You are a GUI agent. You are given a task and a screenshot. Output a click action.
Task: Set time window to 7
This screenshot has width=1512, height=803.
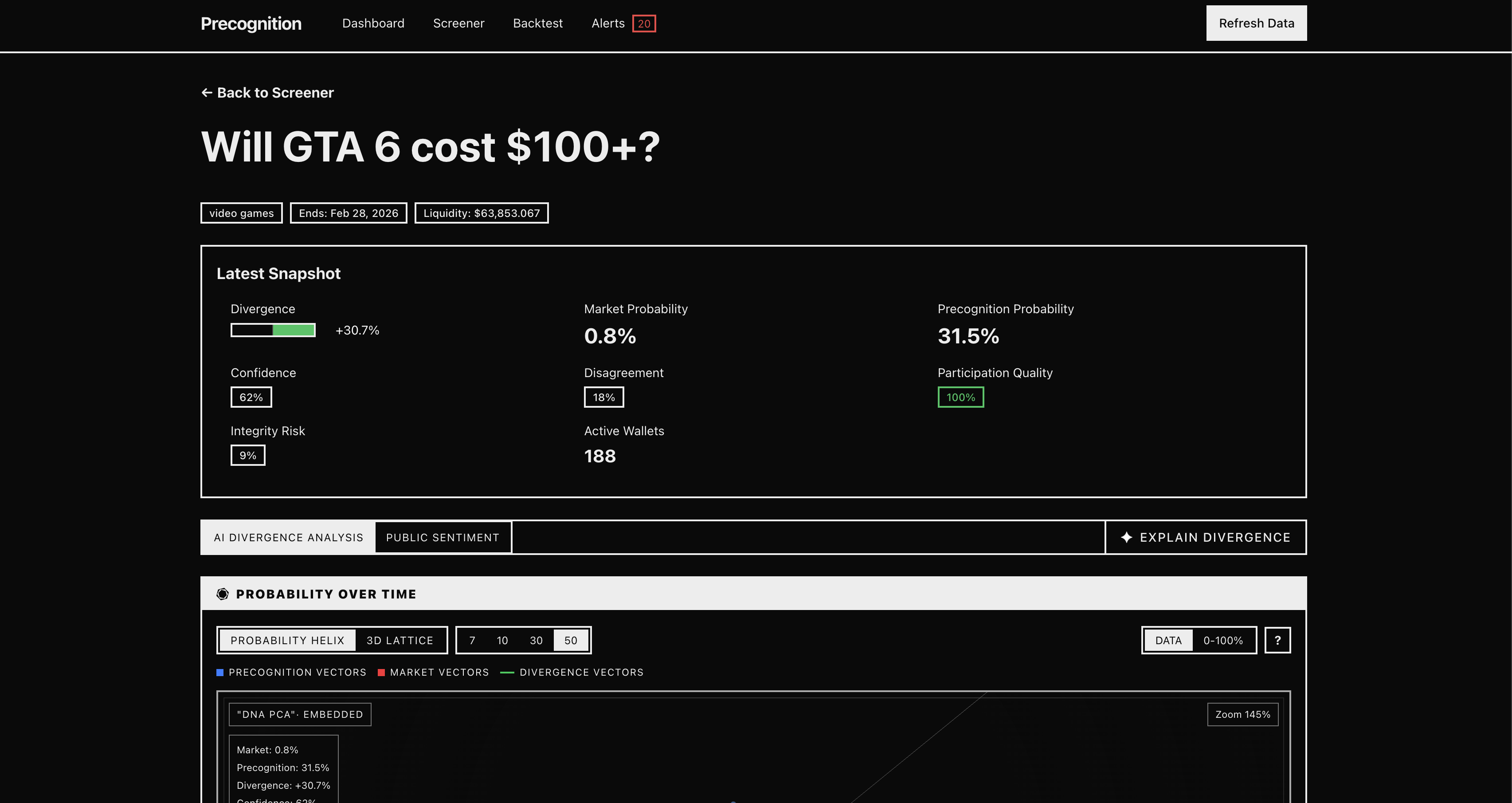pos(472,640)
